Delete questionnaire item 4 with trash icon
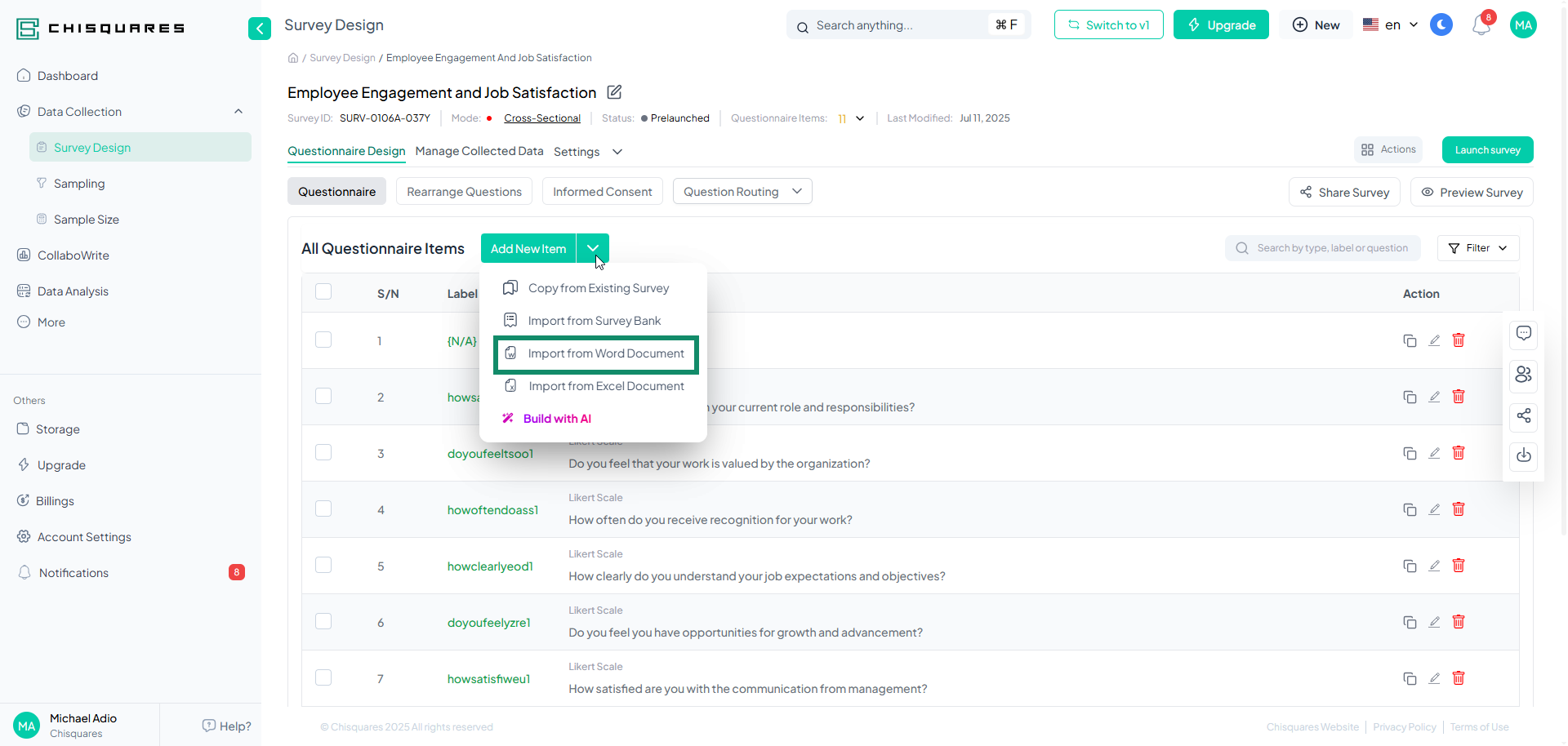1568x746 pixels. [1459, 509]
